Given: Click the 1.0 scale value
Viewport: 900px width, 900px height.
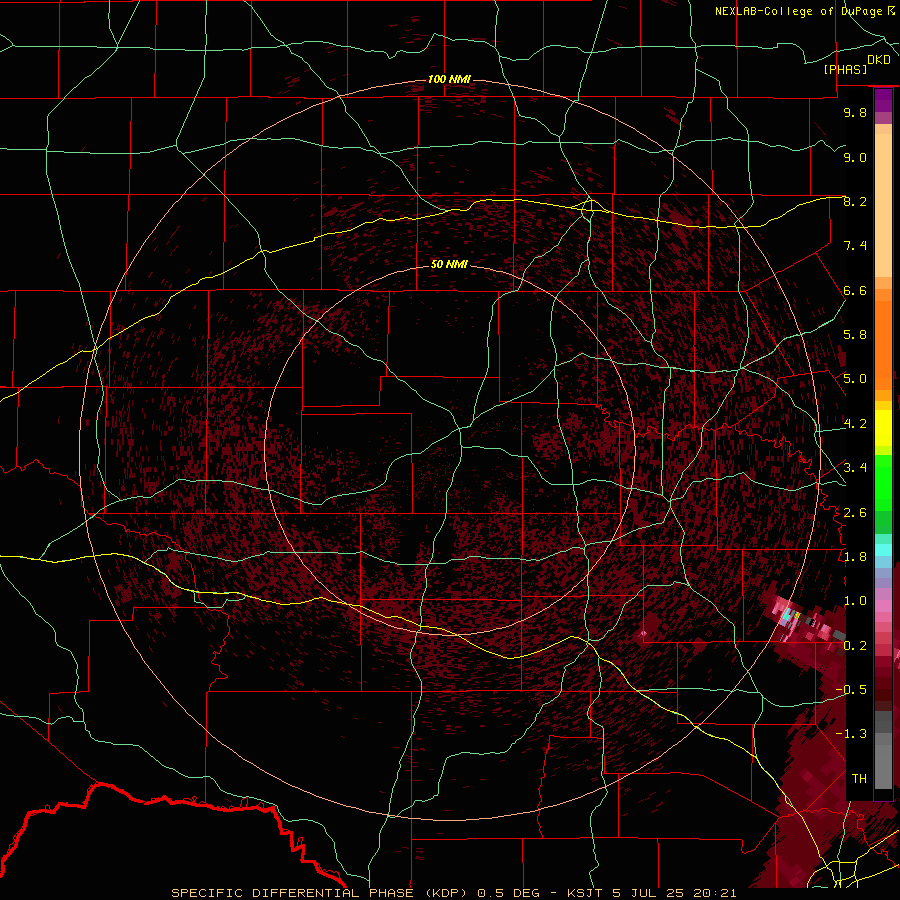Looking at the screenshot, I should click(855, 601).
